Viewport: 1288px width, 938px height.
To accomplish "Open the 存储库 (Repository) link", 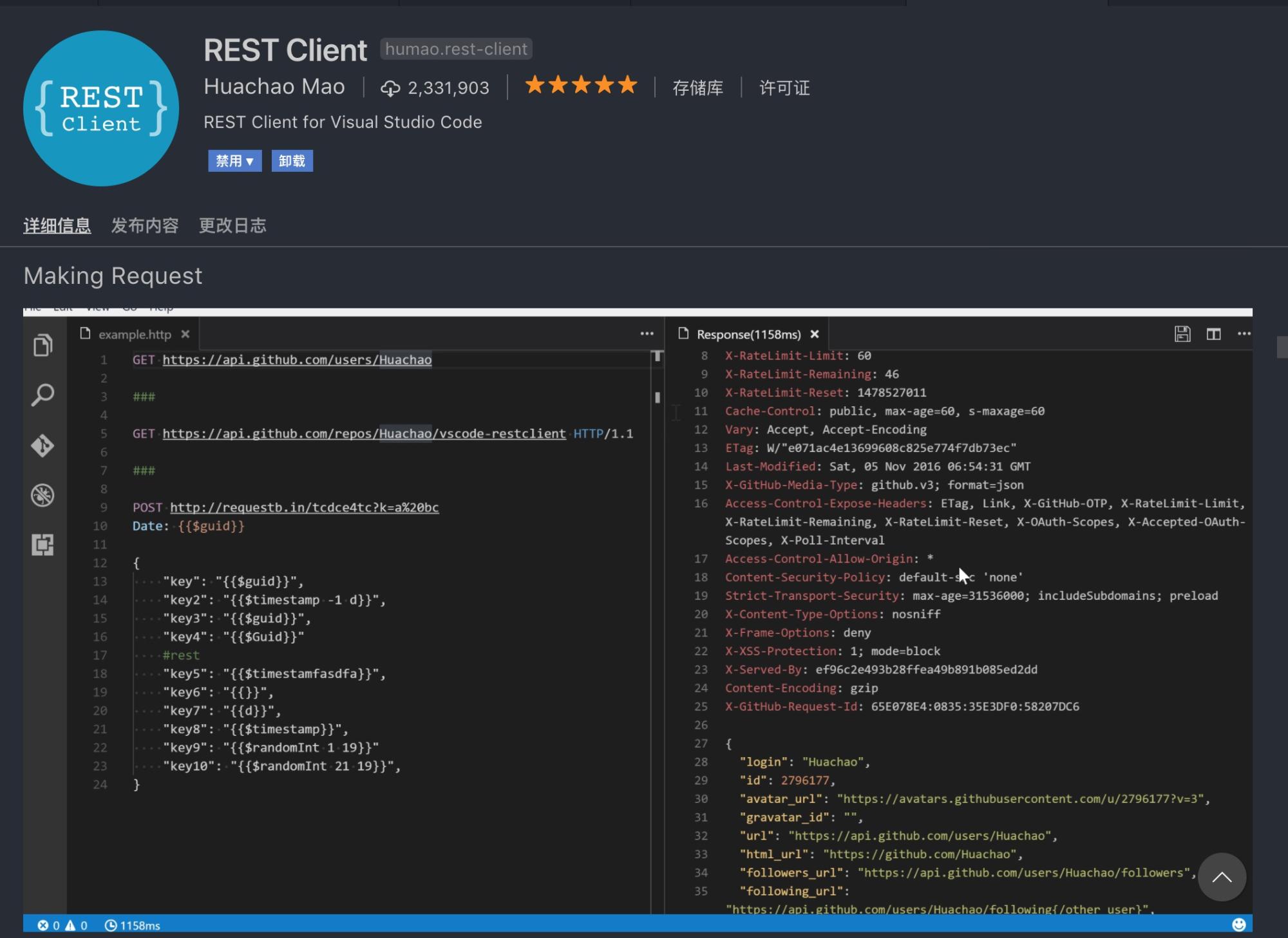I will [697, 88].
